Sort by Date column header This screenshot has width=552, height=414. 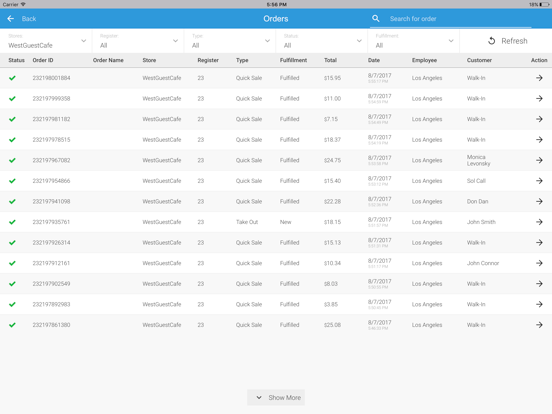[x=374, y=60]
